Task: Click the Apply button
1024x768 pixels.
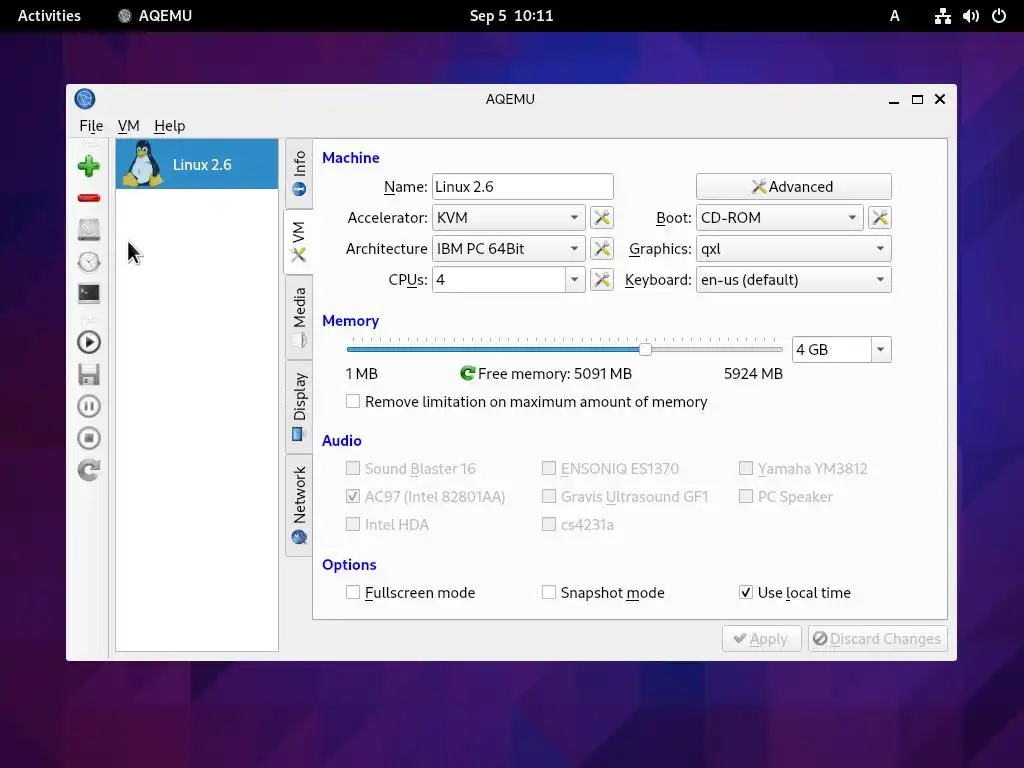Action: coord(761,638)
